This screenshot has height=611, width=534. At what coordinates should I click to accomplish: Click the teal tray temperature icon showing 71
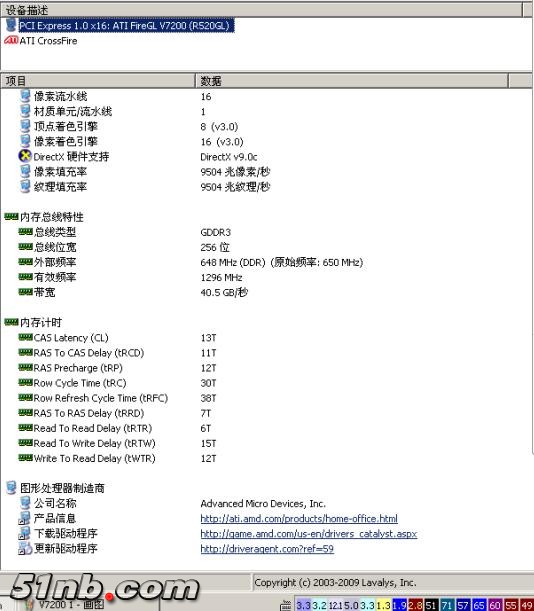(447, 605)
